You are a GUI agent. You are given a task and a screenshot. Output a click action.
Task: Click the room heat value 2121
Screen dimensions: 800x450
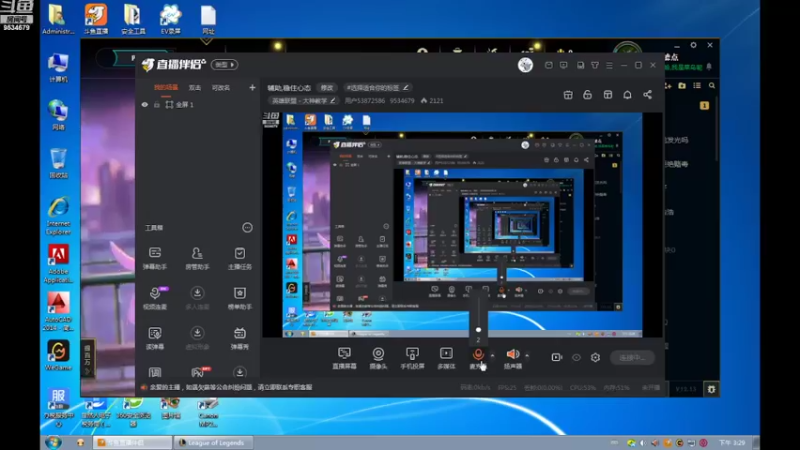432,101
